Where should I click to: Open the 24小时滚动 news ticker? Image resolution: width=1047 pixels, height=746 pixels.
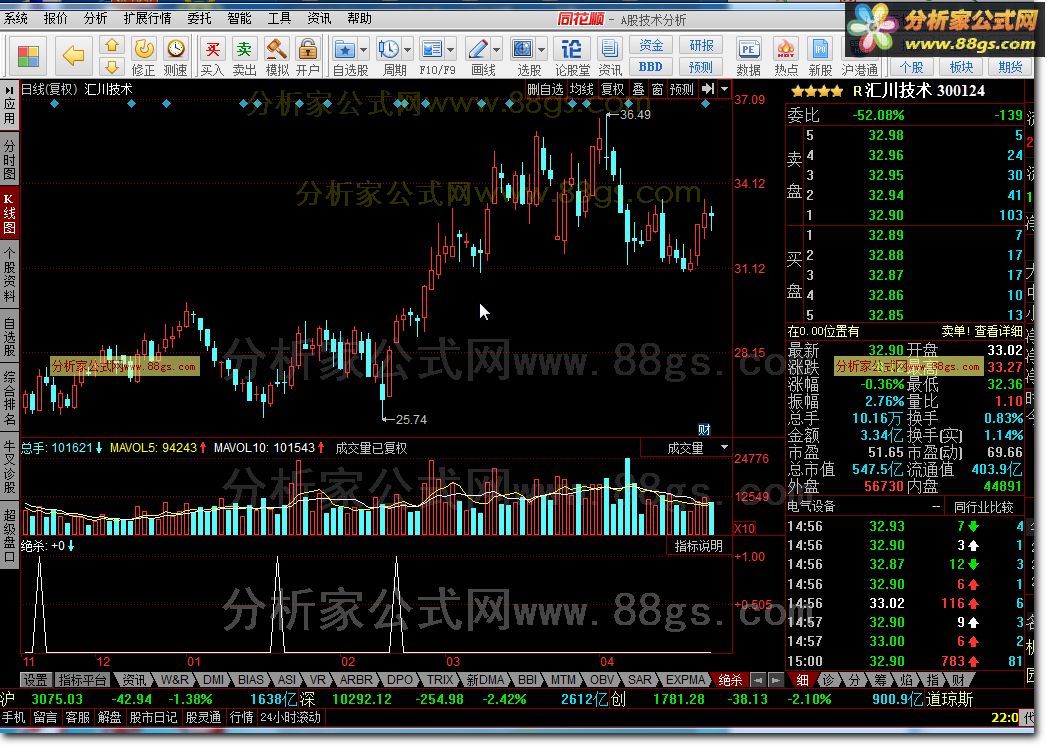tap(290, 717)
